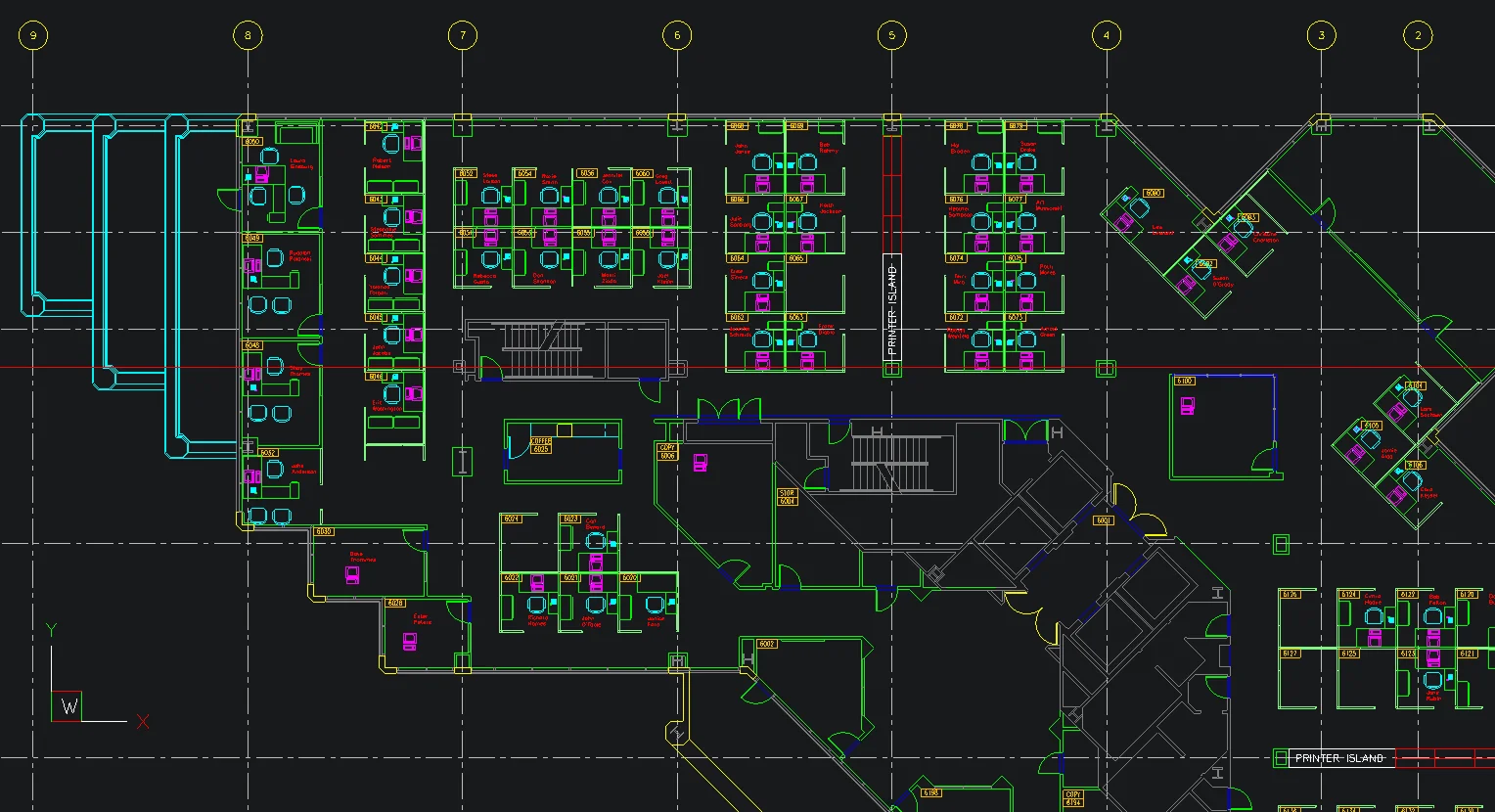Select room tag 6067

click(796, 200)
